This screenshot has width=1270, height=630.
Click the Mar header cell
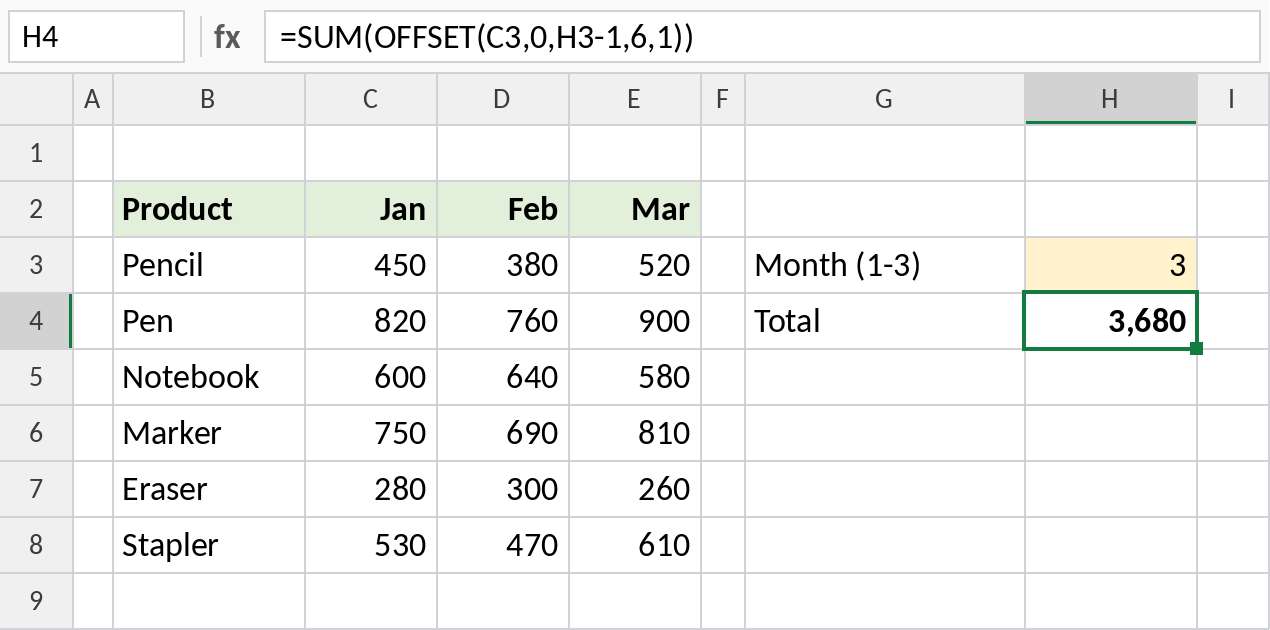[635, 209]
